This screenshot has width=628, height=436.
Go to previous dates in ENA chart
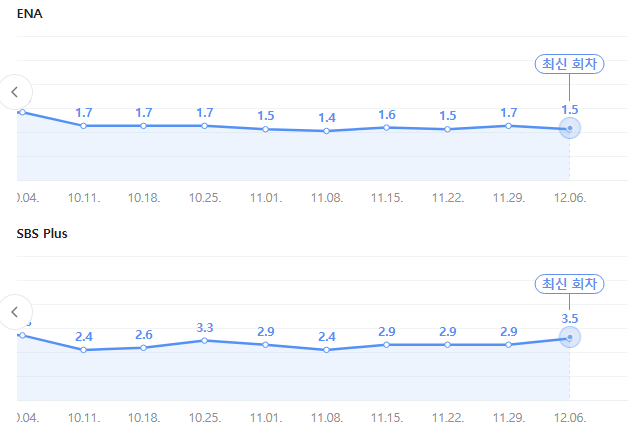(15, 92)
